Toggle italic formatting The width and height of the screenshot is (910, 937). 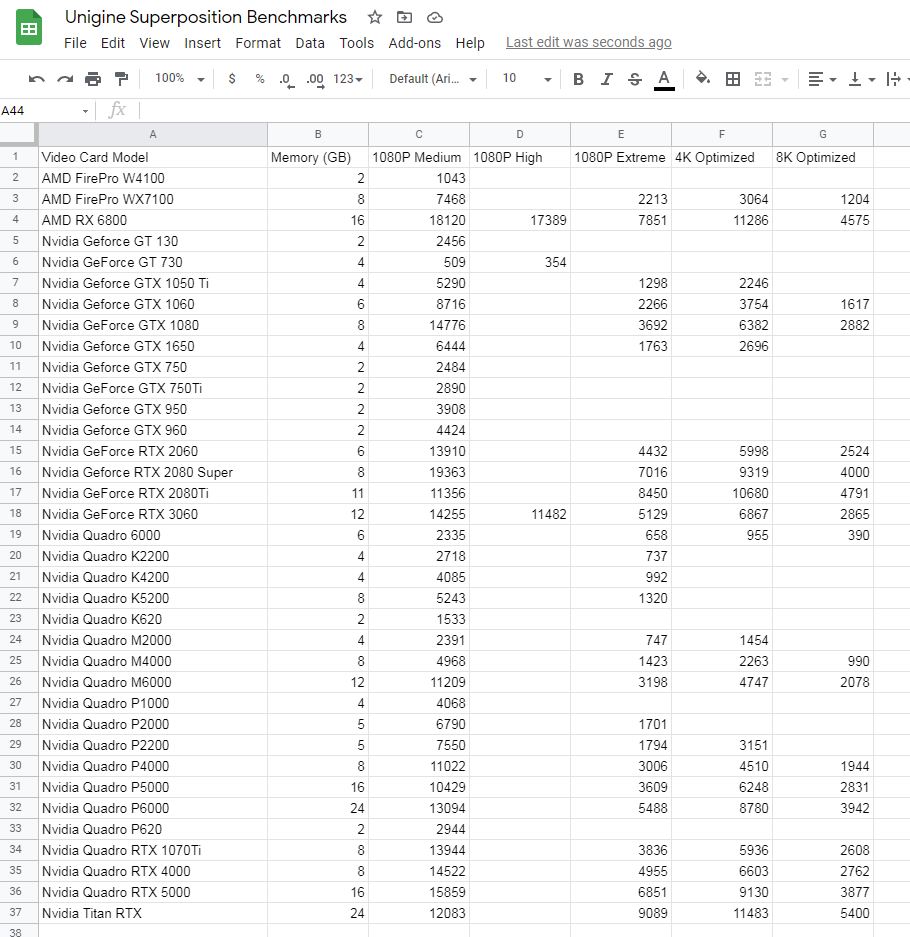point(606,79)
